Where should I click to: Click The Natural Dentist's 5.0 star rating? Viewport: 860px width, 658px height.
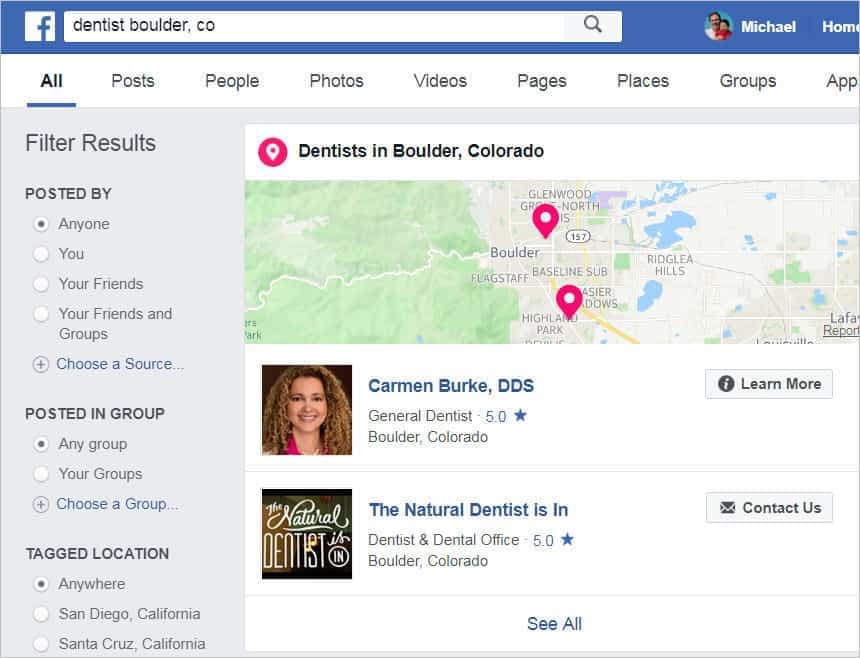click(553, 540)
